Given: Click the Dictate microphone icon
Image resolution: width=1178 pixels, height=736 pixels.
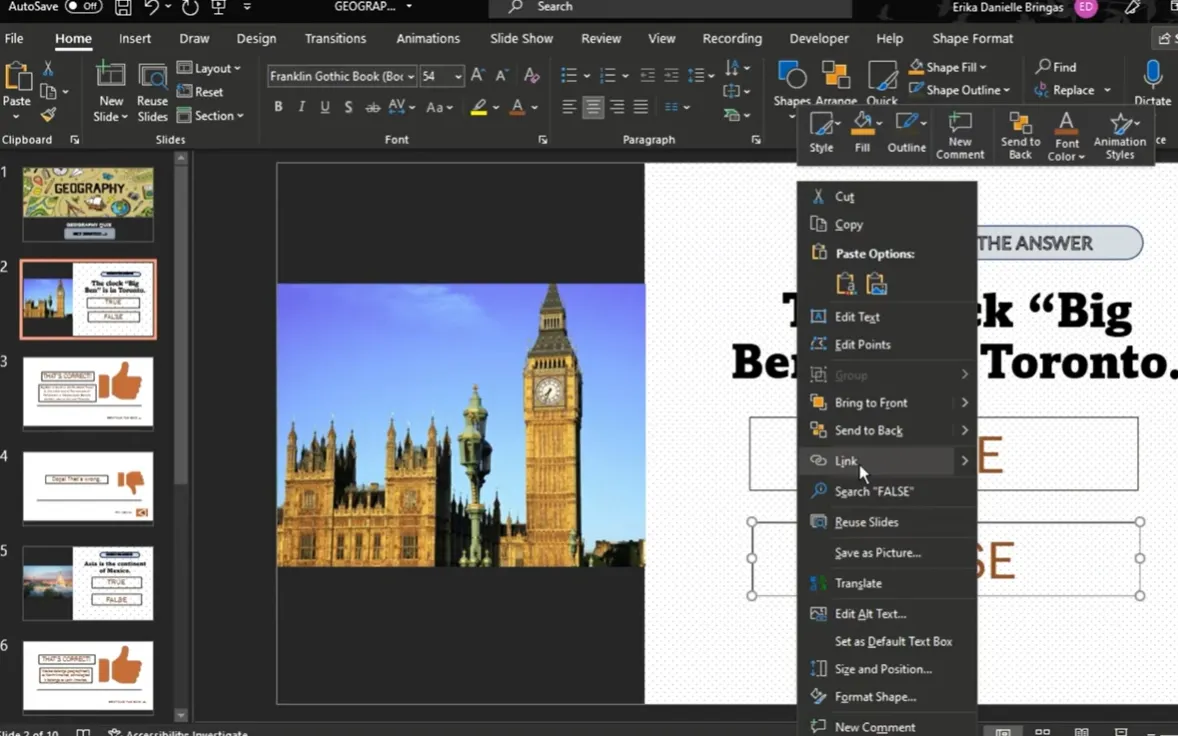Looking at the screenshot, I should pos(1152,76).
